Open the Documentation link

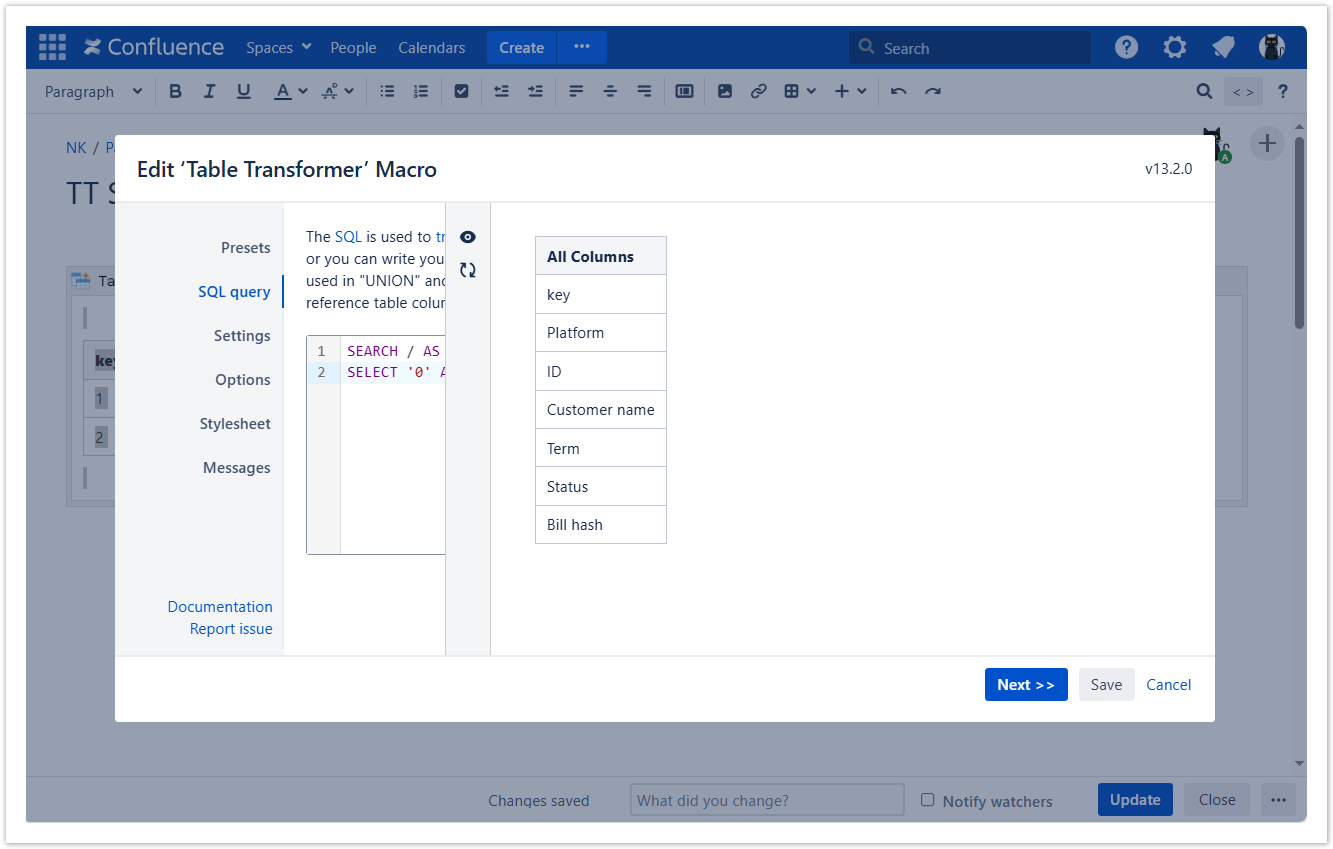coord(220,607)
